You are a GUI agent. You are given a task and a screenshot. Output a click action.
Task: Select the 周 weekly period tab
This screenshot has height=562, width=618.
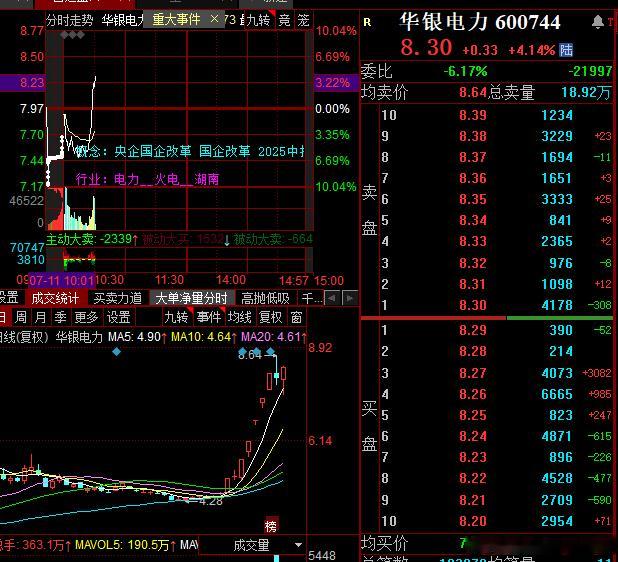21,317
